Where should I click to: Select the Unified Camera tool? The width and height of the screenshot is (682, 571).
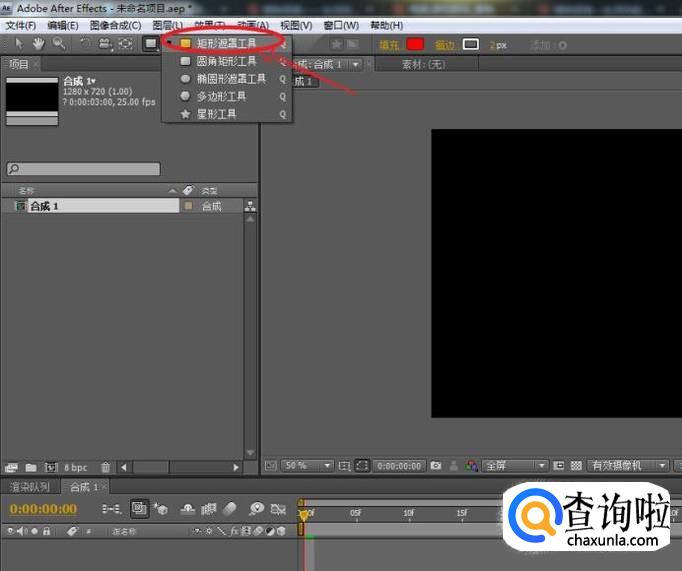point(104,44)
